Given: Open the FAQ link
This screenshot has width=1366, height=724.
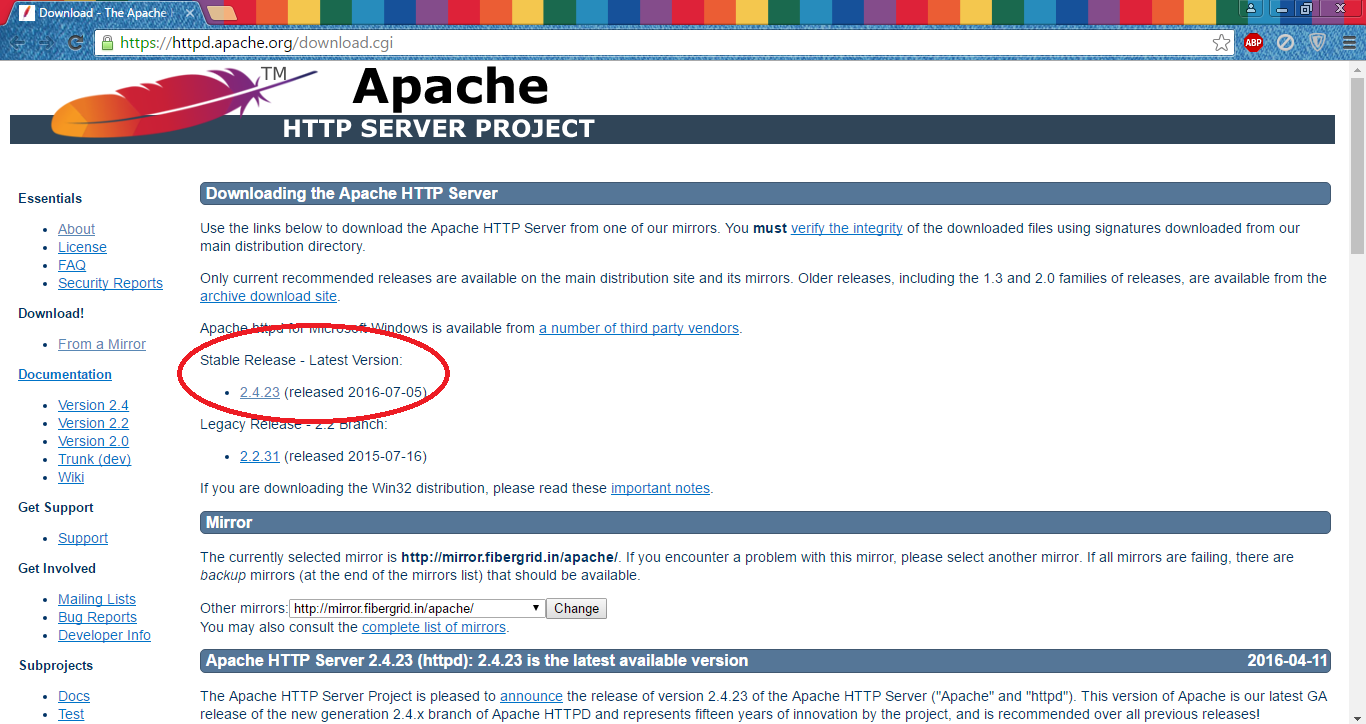Looking at the screenshot, I should click(72, 265).
